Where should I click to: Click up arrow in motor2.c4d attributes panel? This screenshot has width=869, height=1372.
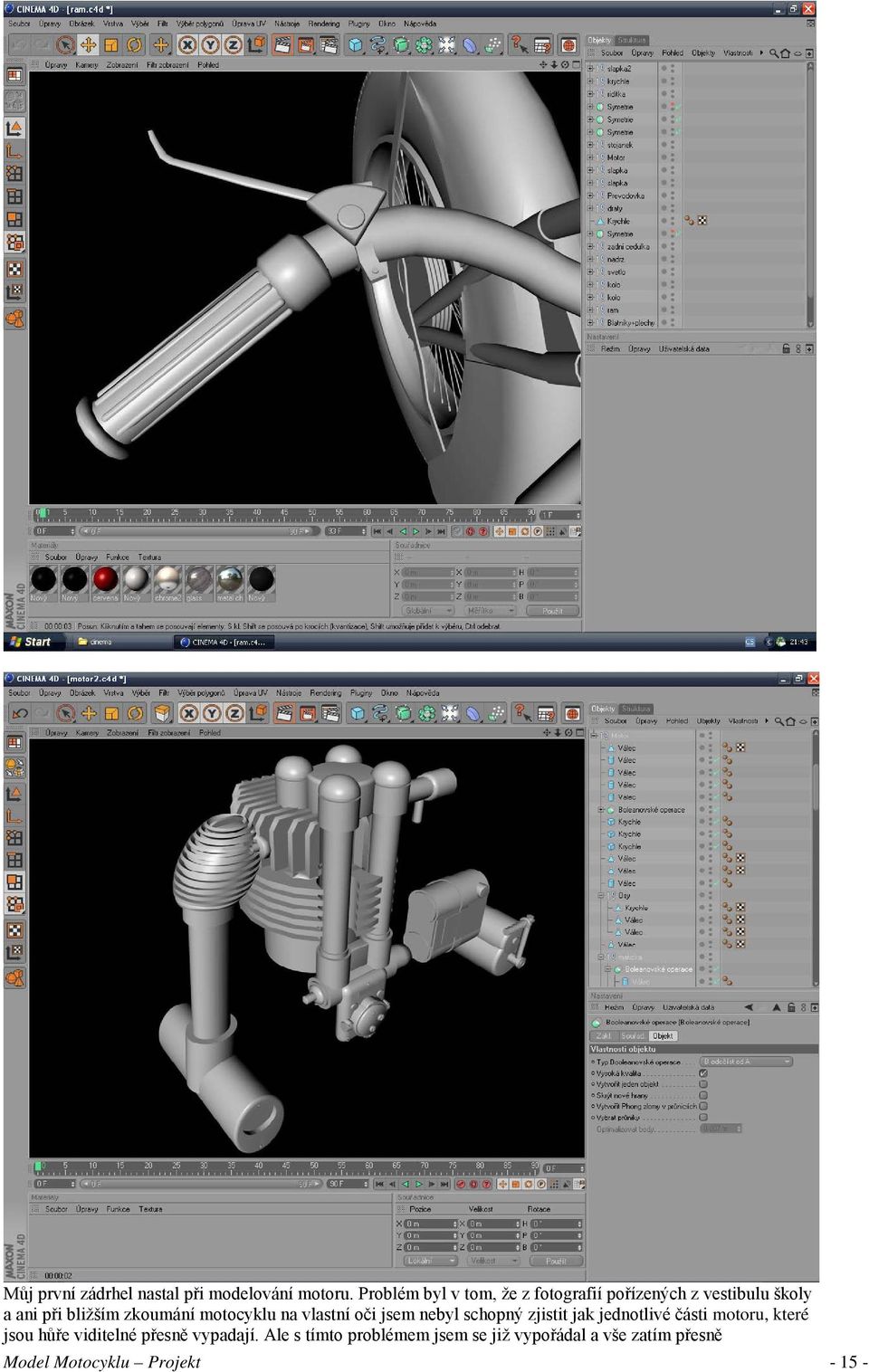coord(777,1006)
